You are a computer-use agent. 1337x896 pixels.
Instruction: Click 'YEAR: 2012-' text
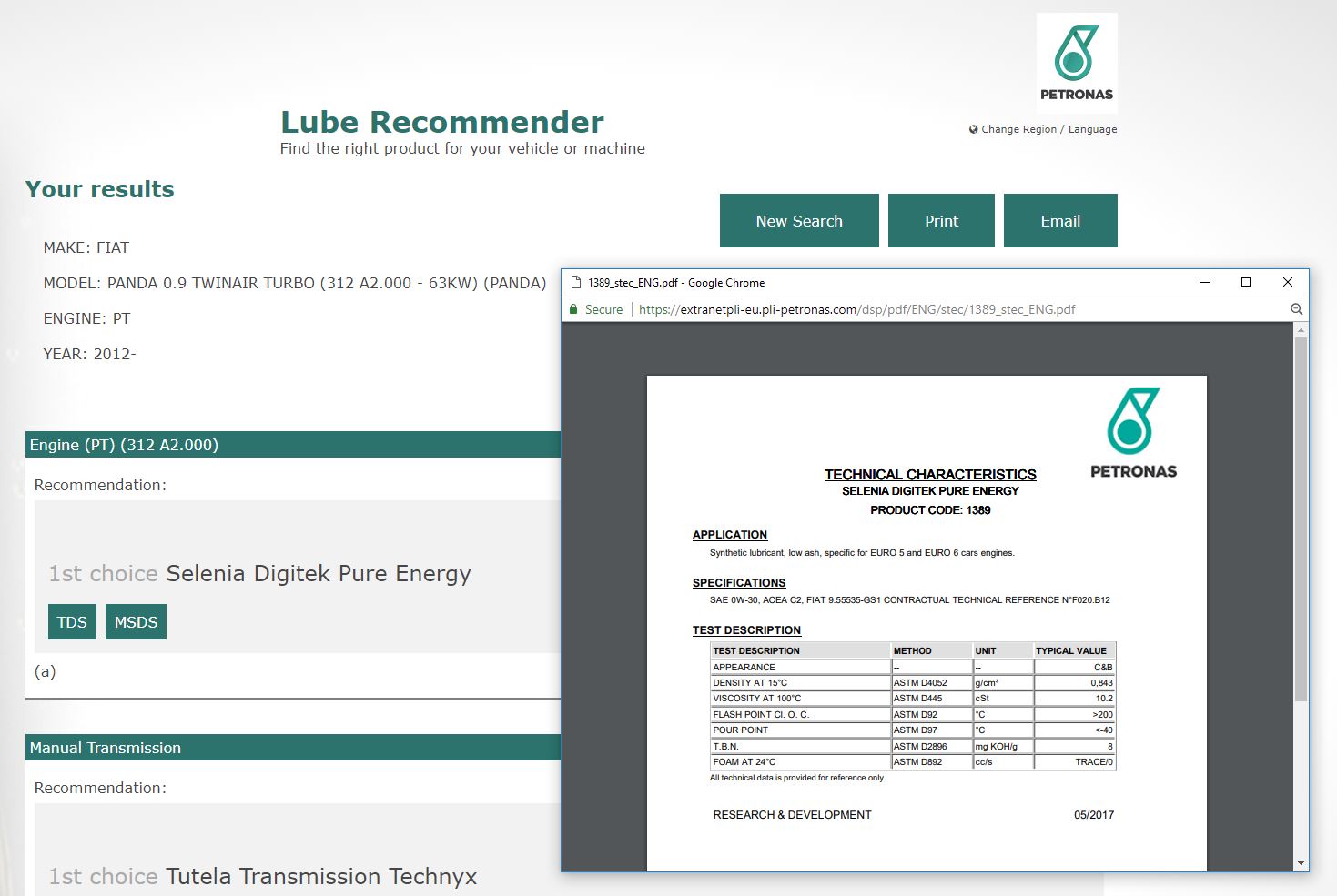pyautogui.click(x=90, y=354)
